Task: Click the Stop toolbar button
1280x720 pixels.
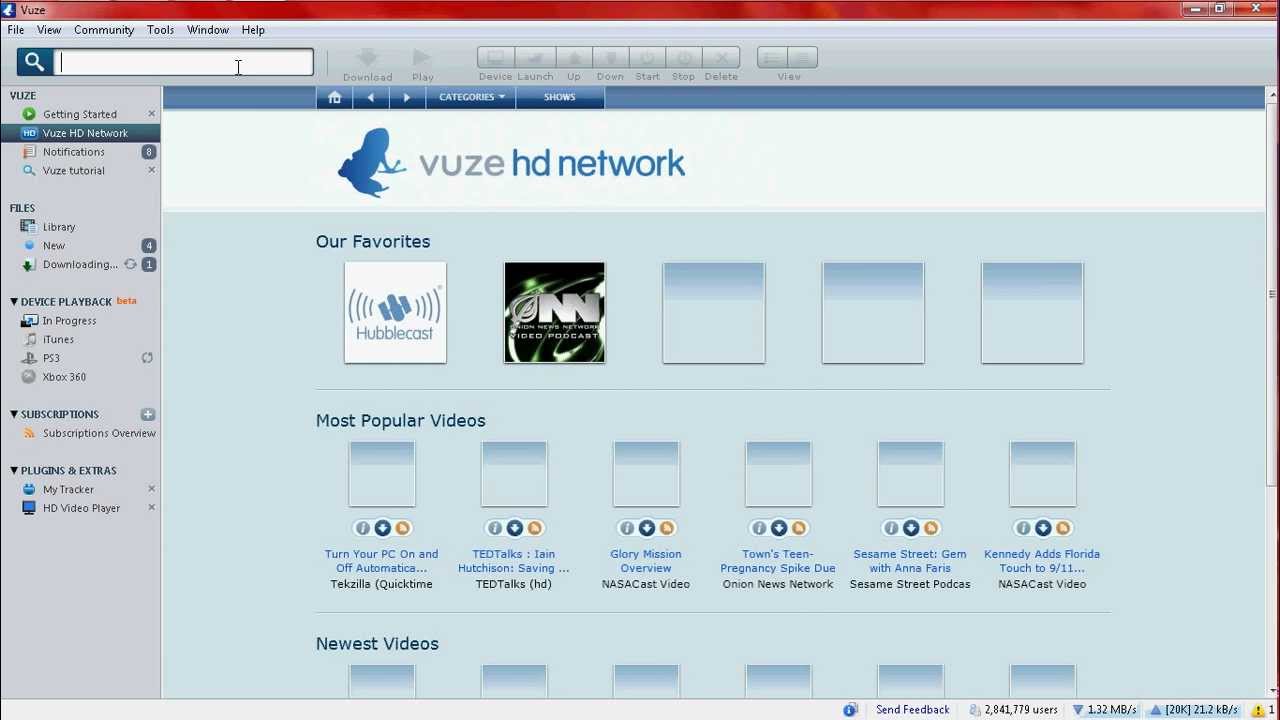Action: tap(684, 58)
